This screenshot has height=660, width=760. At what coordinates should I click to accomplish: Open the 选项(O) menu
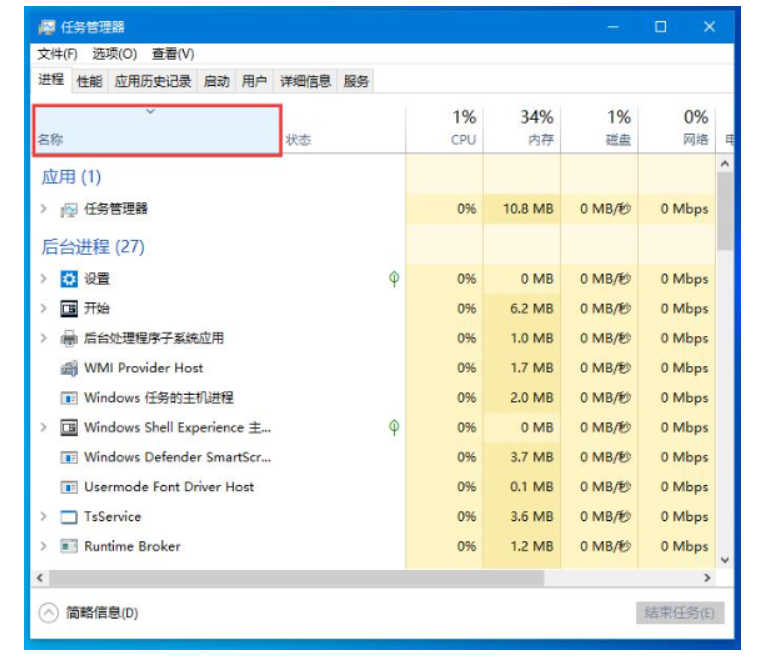coord(114,54)
